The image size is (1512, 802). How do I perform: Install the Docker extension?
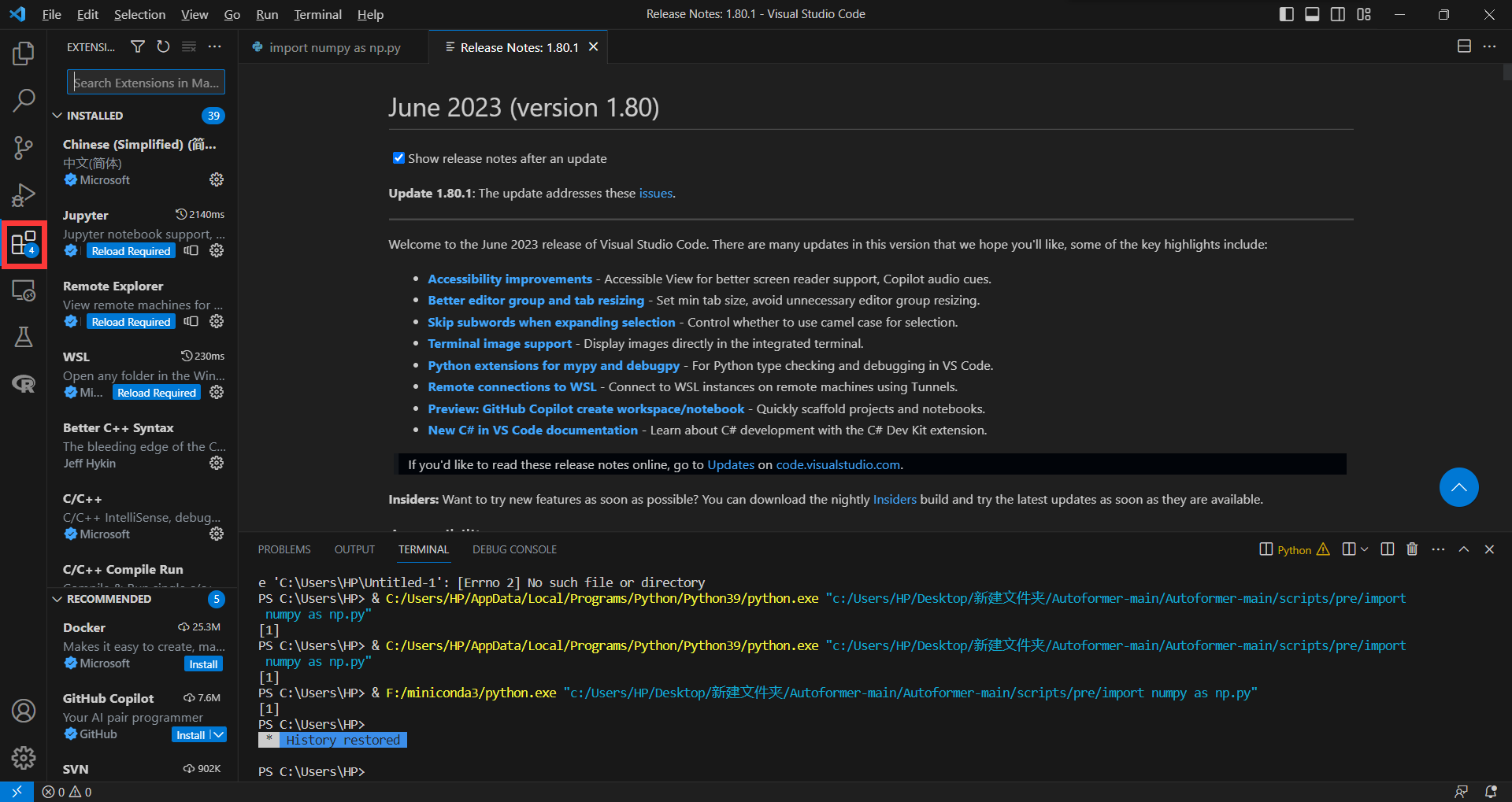coord(203,664)
